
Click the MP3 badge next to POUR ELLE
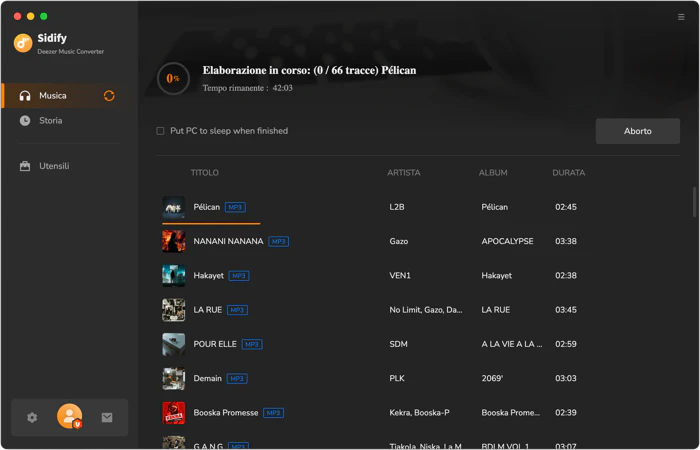click(x=252, y=344)
